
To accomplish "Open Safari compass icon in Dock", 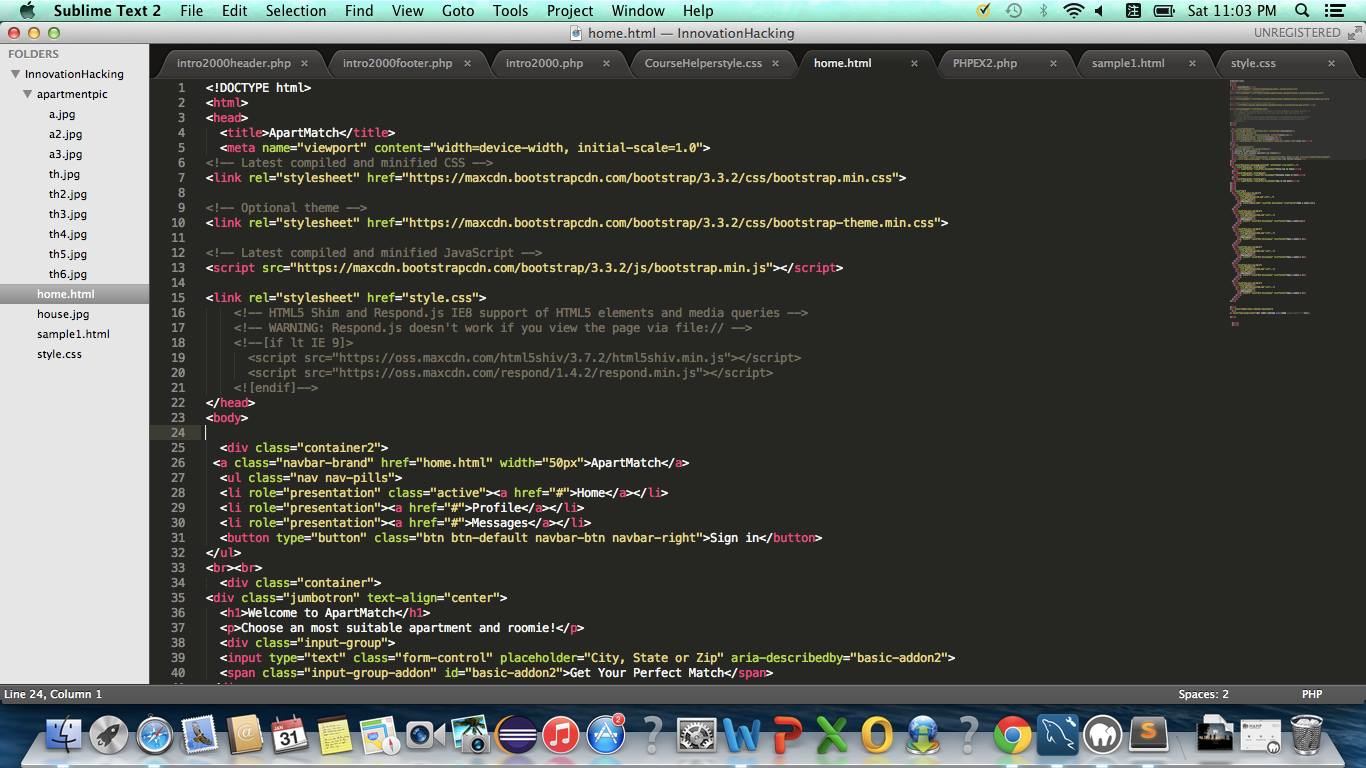I will [155, 736].
